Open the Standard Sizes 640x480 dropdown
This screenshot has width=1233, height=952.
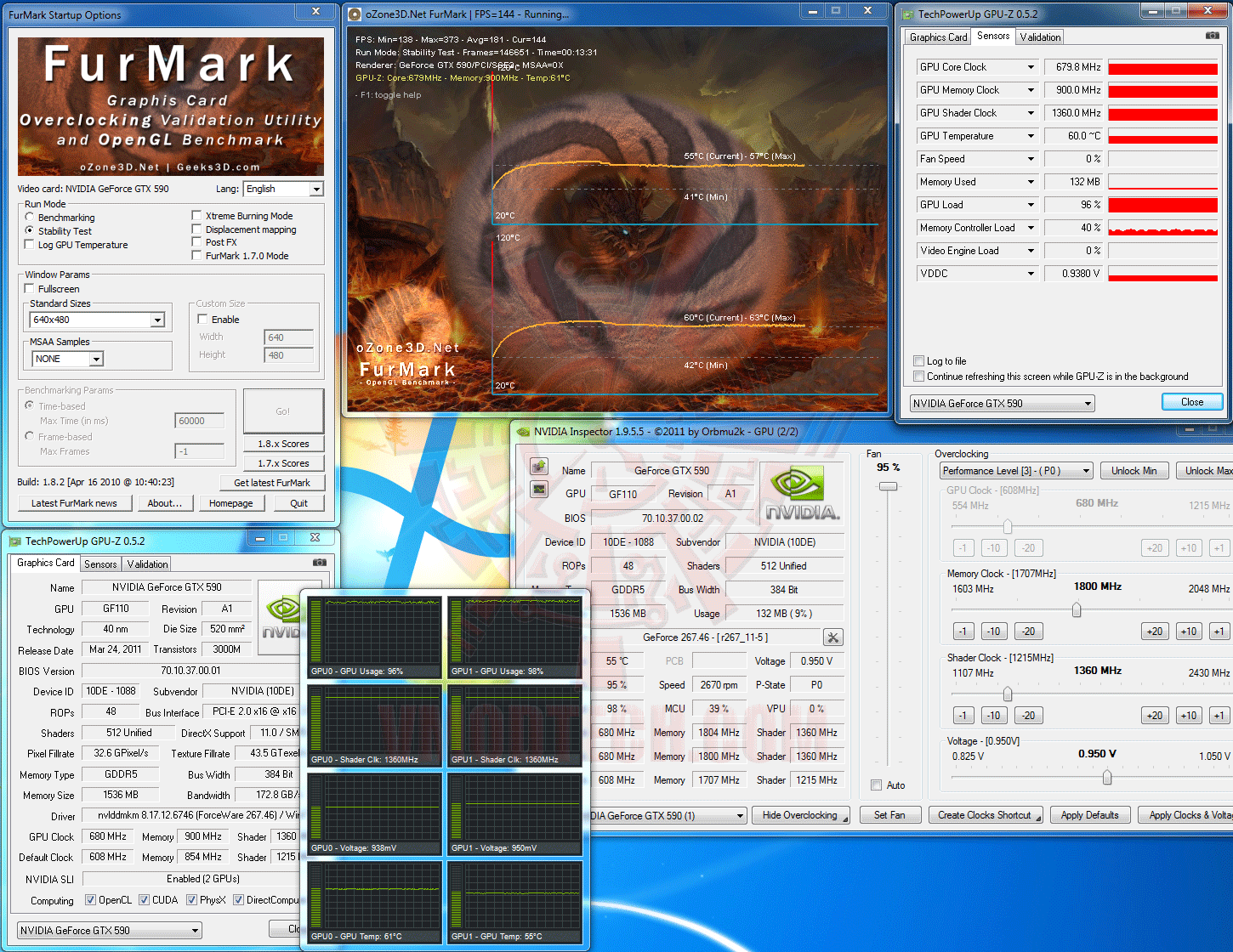point(97,320)
